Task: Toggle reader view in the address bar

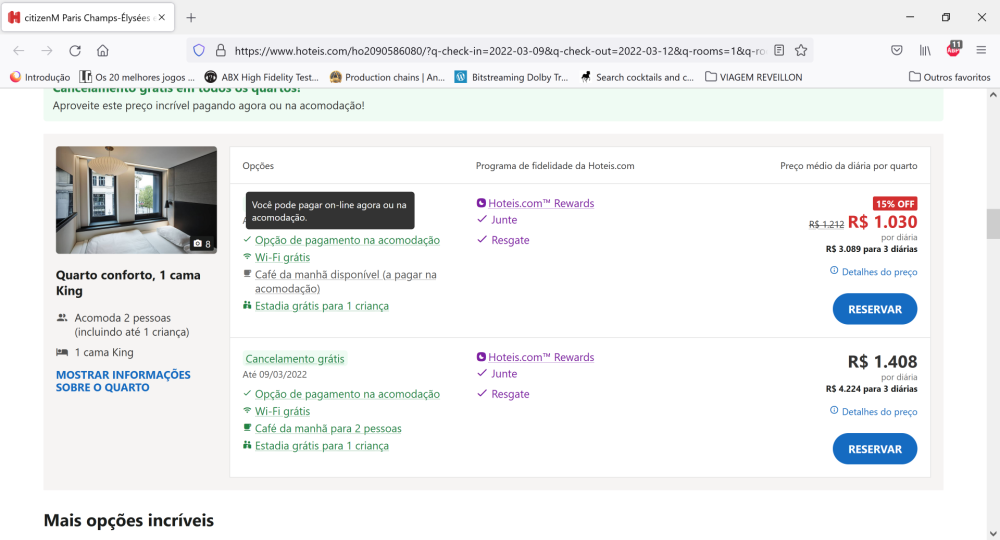Action: [779, 50]
